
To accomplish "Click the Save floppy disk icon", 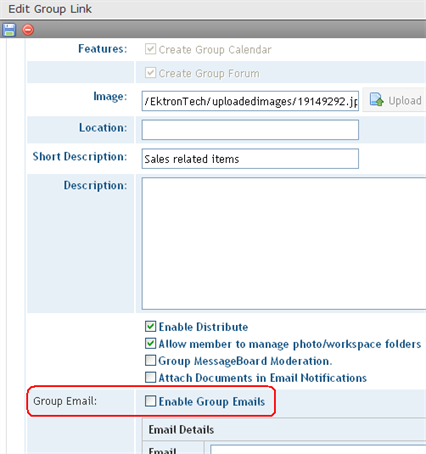I will pos(9,30).
